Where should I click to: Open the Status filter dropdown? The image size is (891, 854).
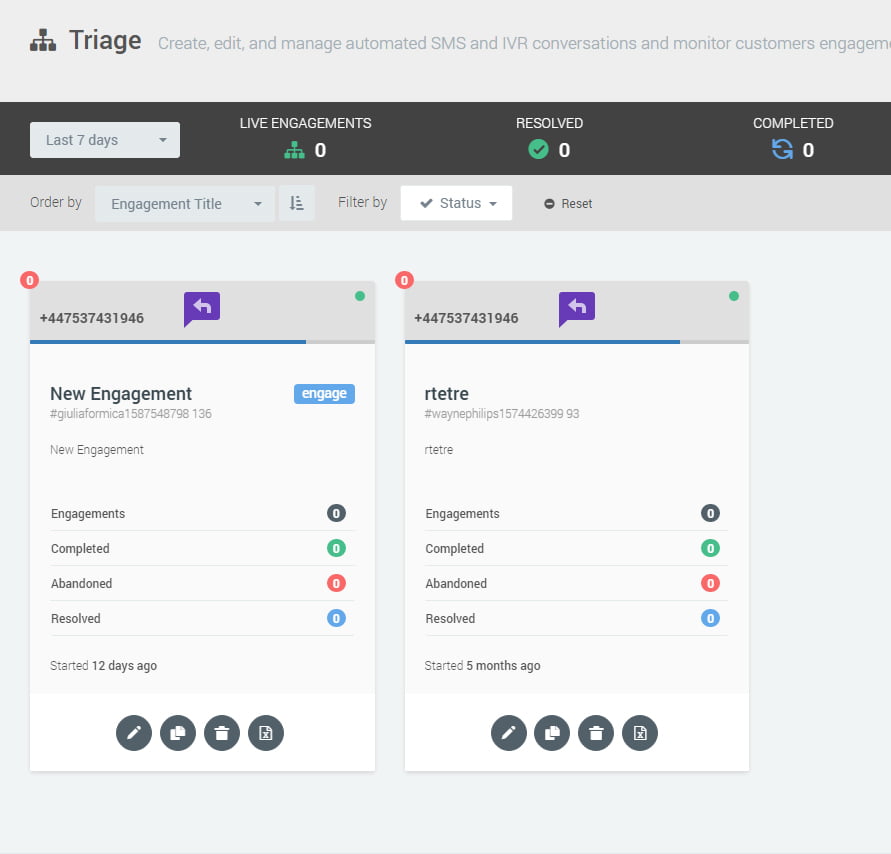(x=456, y=203)
